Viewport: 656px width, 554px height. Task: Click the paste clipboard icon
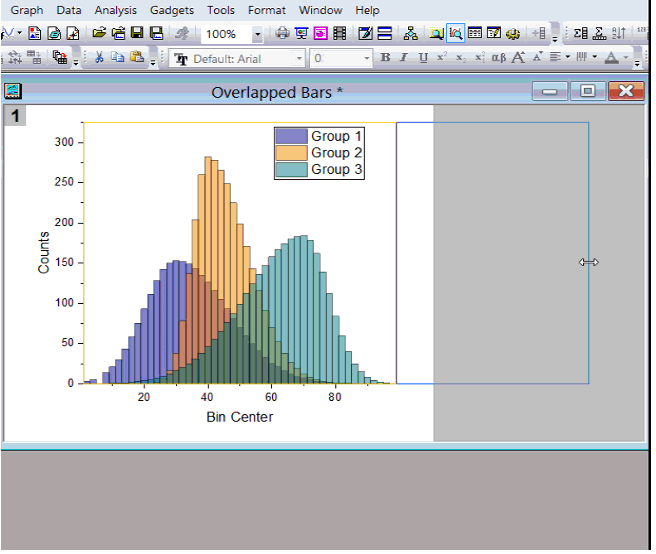tap(137, 56)
